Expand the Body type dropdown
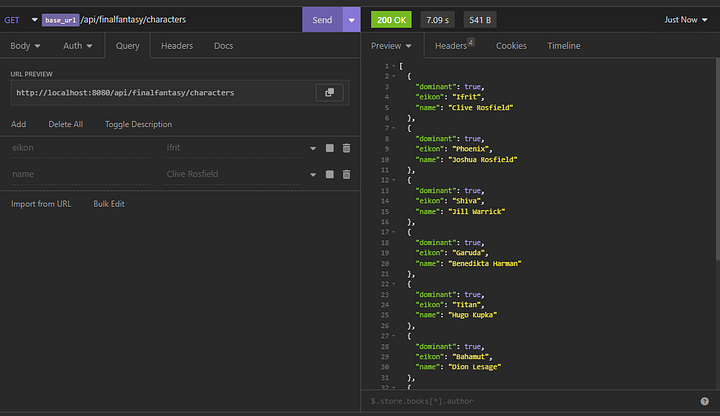This screenshot has height=416, width=720. (x=25, y=46)
